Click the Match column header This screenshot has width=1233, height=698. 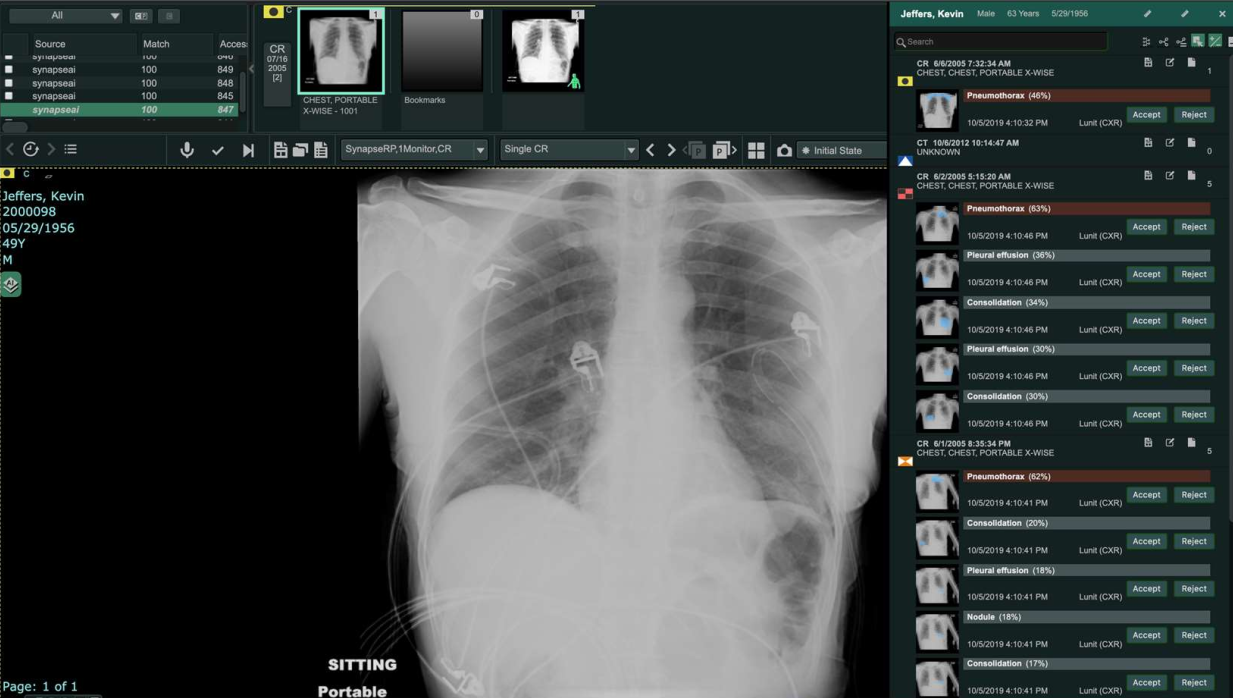156,44
